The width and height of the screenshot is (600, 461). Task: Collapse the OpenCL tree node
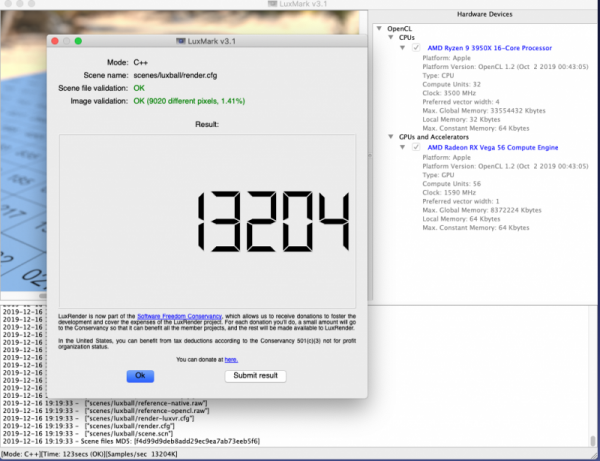pos(379,28)
